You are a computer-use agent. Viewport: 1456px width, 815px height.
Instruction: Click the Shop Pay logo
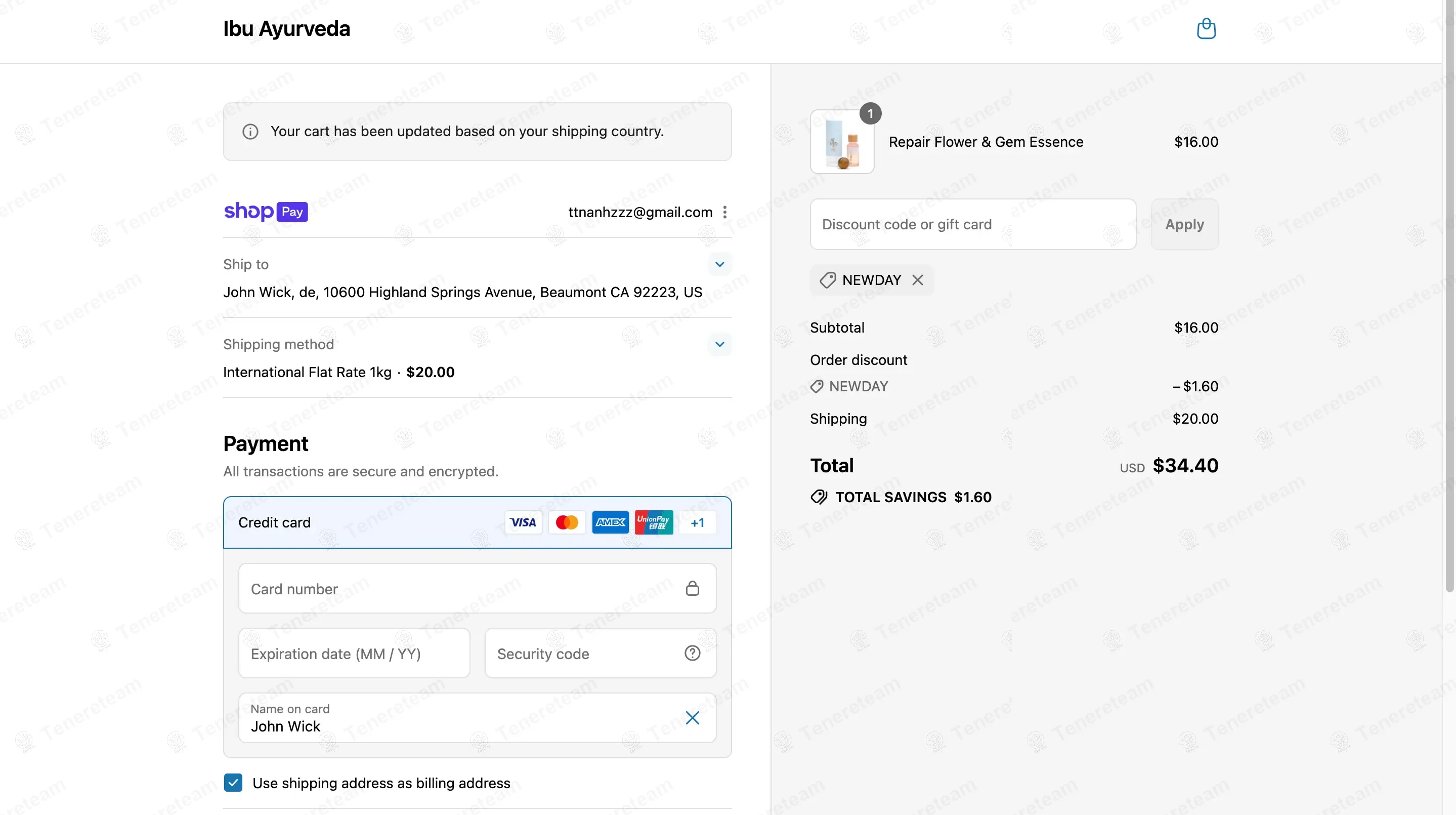[266, 212]
